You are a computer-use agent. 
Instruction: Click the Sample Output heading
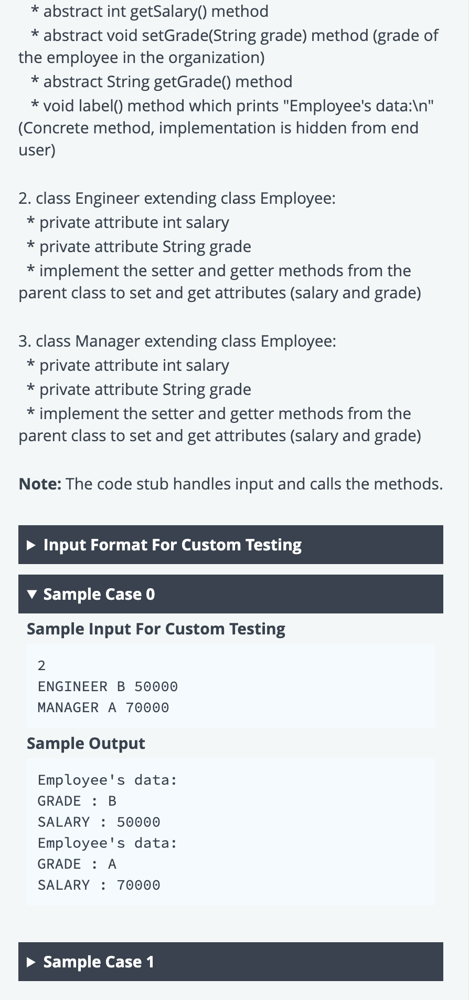[86, 743]
